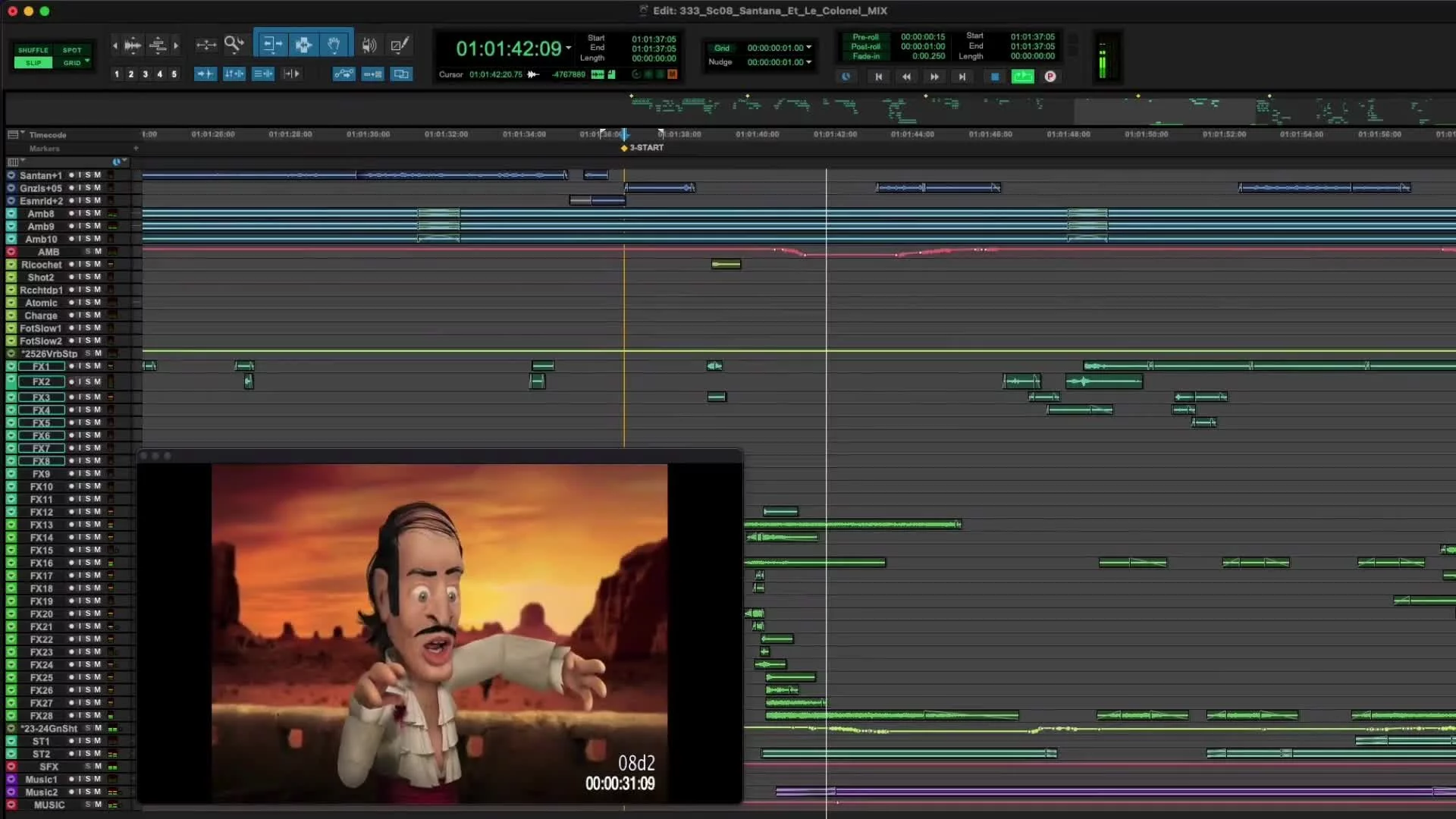
Task: Recall zoom preset 5
Action: (174, 74)
